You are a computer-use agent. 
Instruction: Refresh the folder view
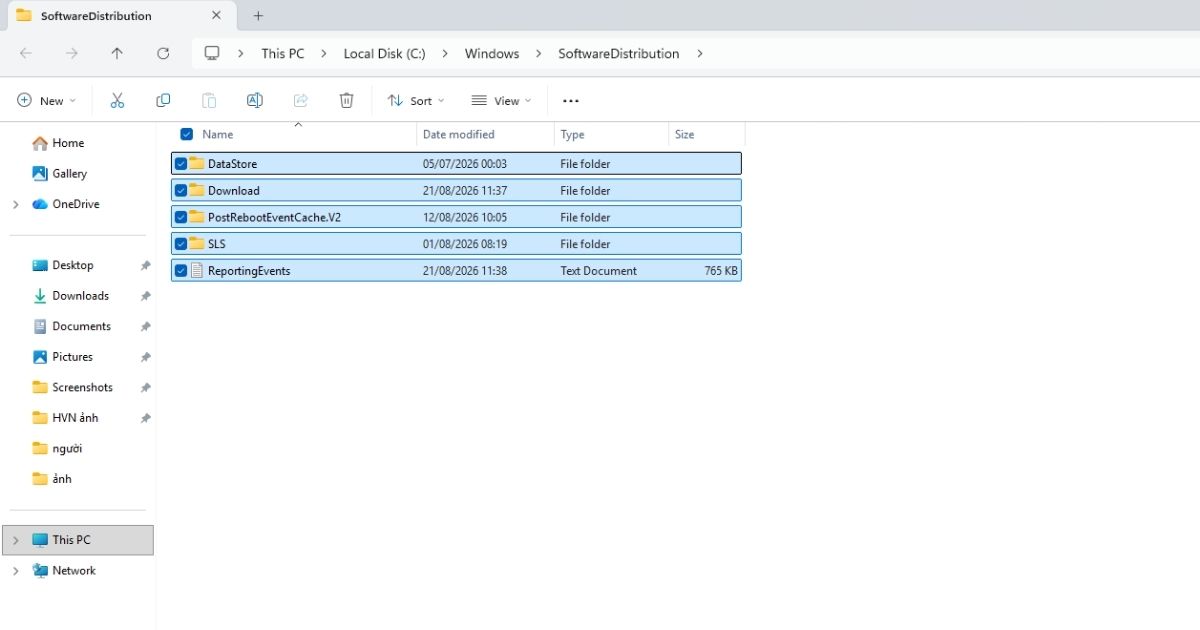[x=163, y=54]
